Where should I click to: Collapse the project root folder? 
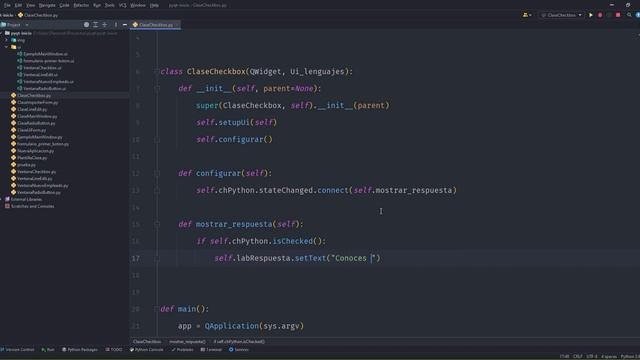(2, 33)
